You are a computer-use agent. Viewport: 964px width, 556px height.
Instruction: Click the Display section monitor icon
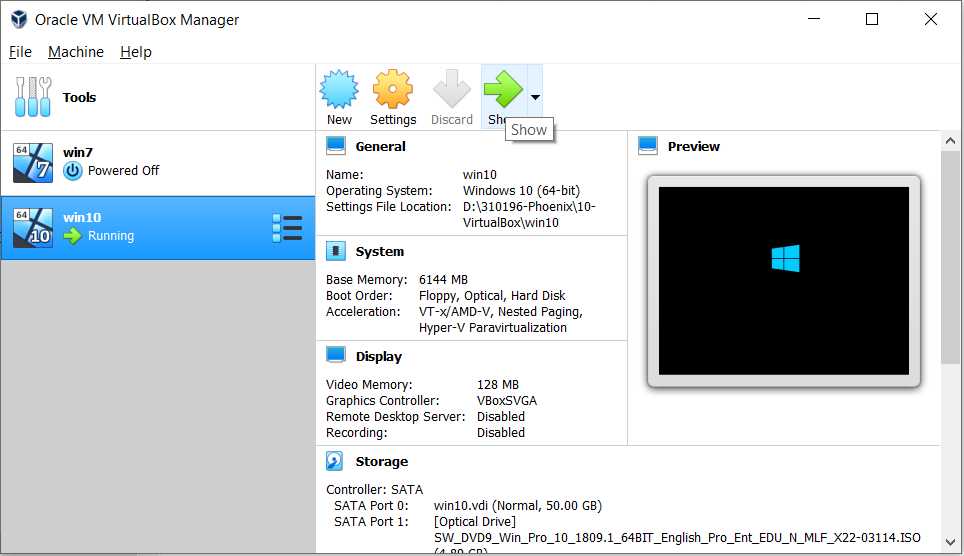click(x=336, y=355)
